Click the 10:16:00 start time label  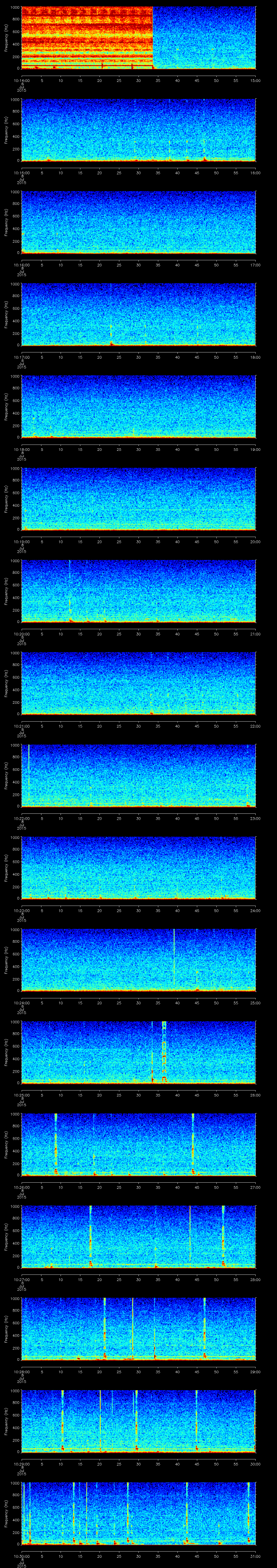point(21,265)
